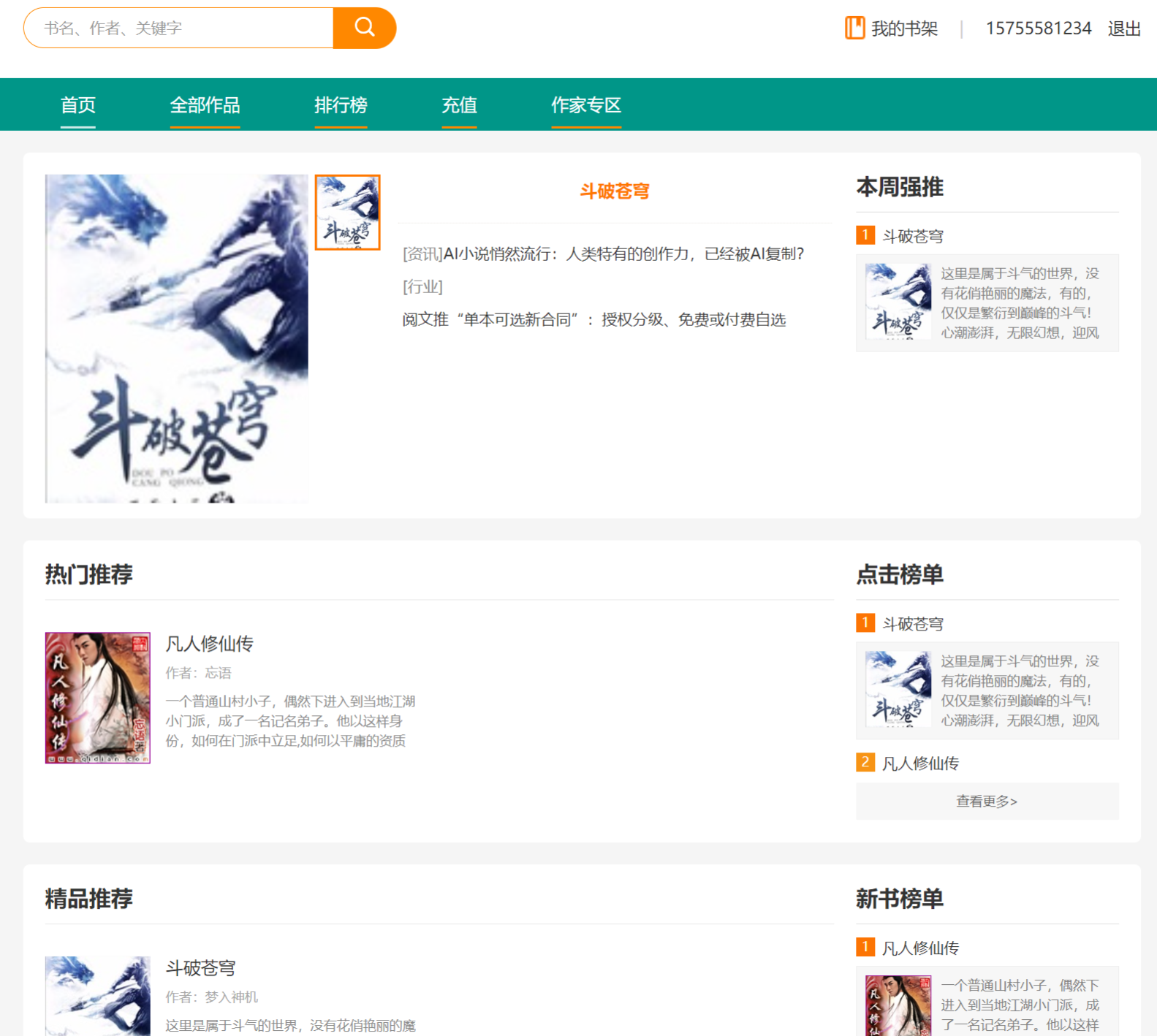The width and height of the screenshot is (1157, 1036).
Task: Click 凡人修仙传 description in 新书榜单
Action: pos(1020,1005)
